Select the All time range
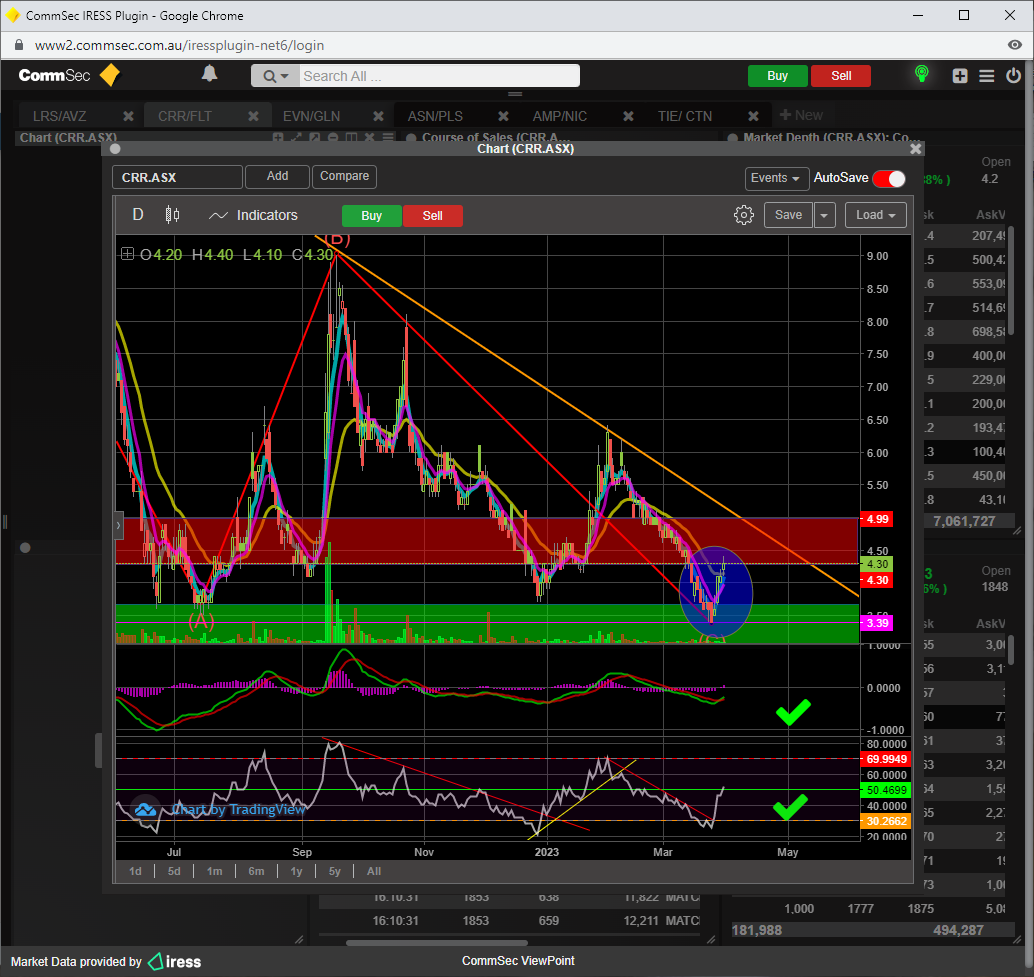Viewport: 1034px width, 977px height. [x=374, y=872]
